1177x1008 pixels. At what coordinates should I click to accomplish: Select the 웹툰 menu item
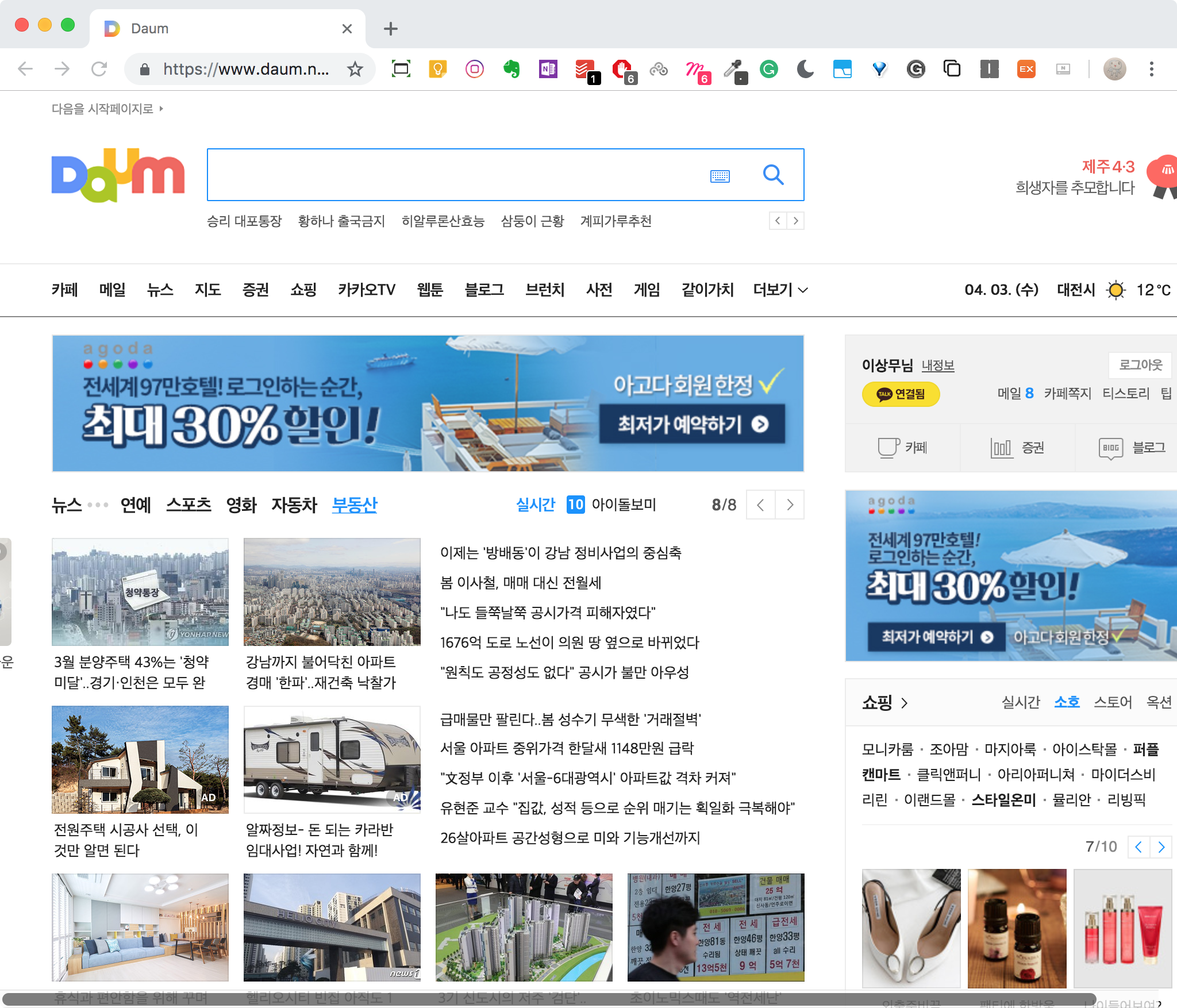(x=429, y=290)
